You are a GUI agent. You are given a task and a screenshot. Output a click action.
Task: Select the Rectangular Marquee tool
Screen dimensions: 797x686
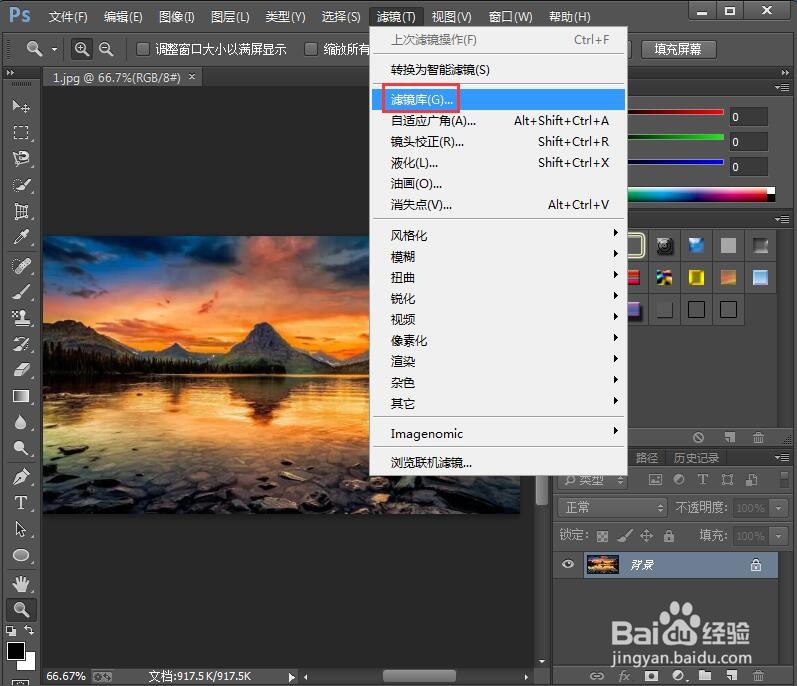[21, 132]
